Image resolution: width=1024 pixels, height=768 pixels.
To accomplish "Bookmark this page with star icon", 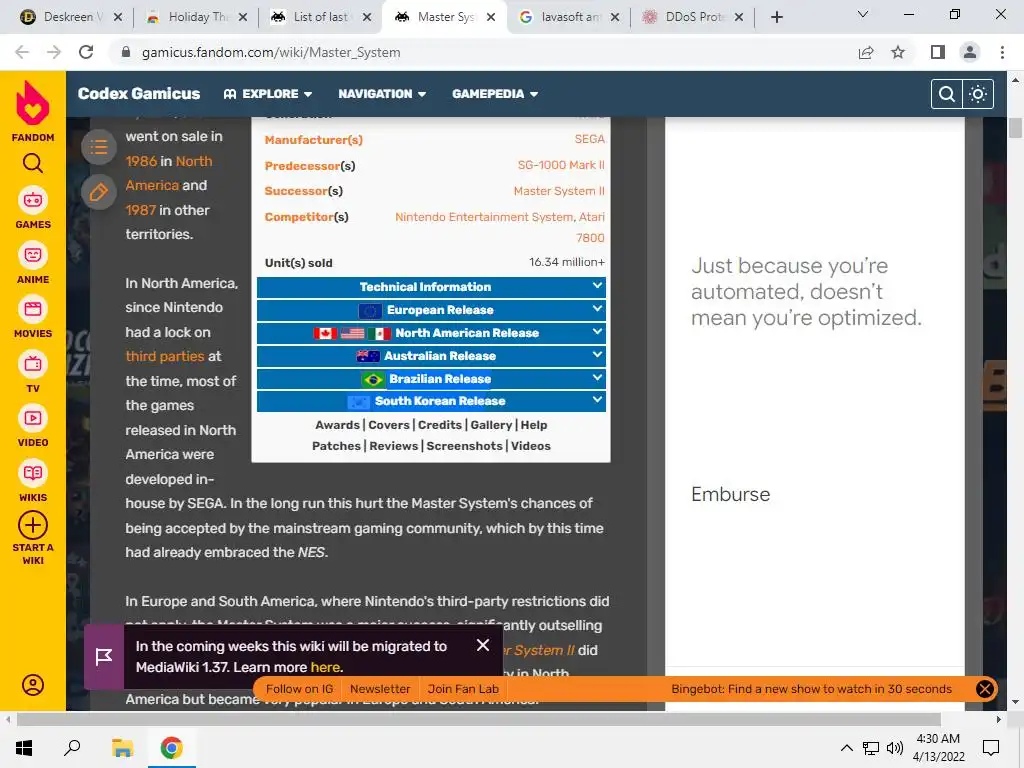I will coord(898,52).
